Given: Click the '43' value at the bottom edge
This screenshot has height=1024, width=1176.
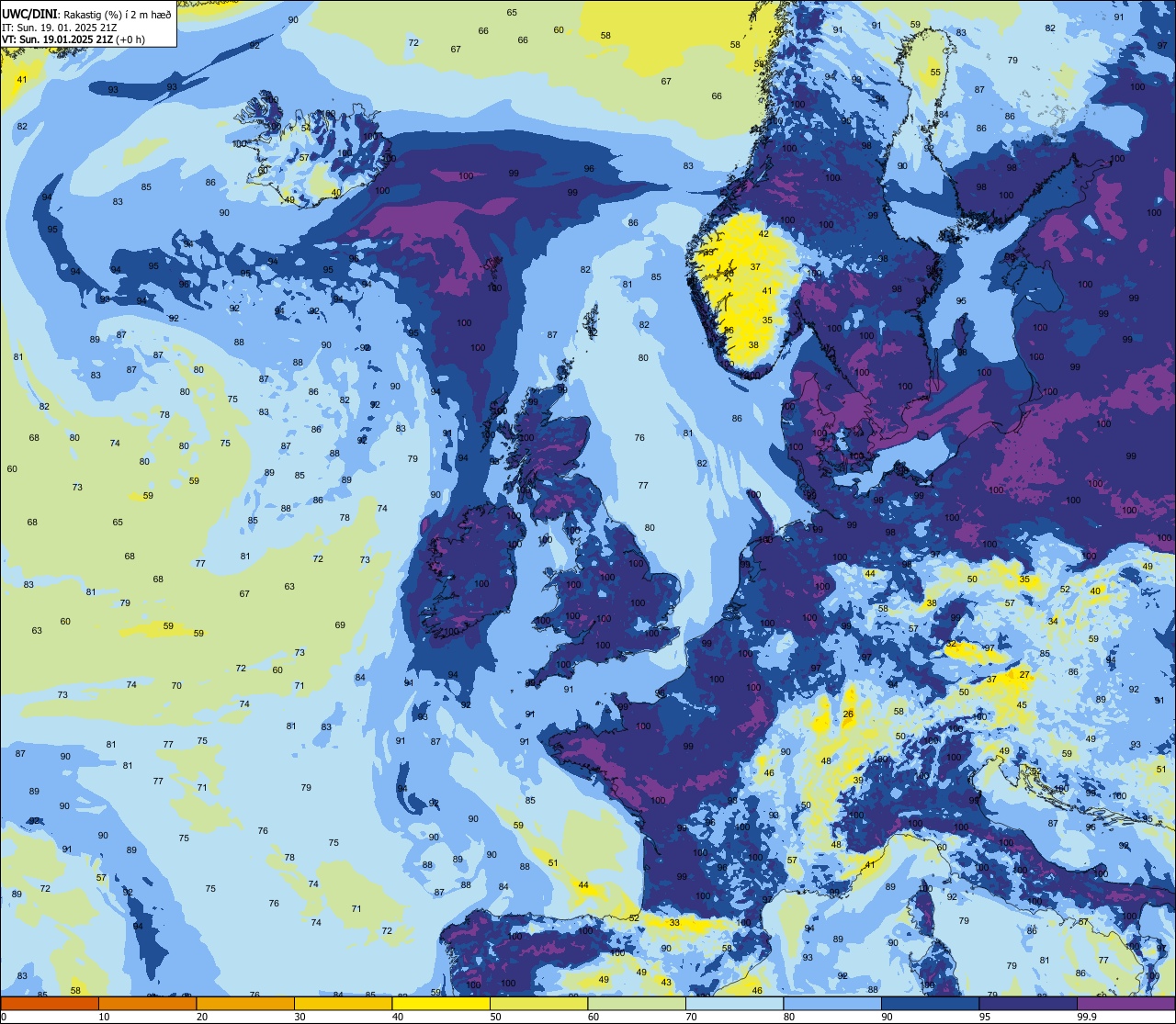Looking at the screenshot, I should (x=666, y=983).
